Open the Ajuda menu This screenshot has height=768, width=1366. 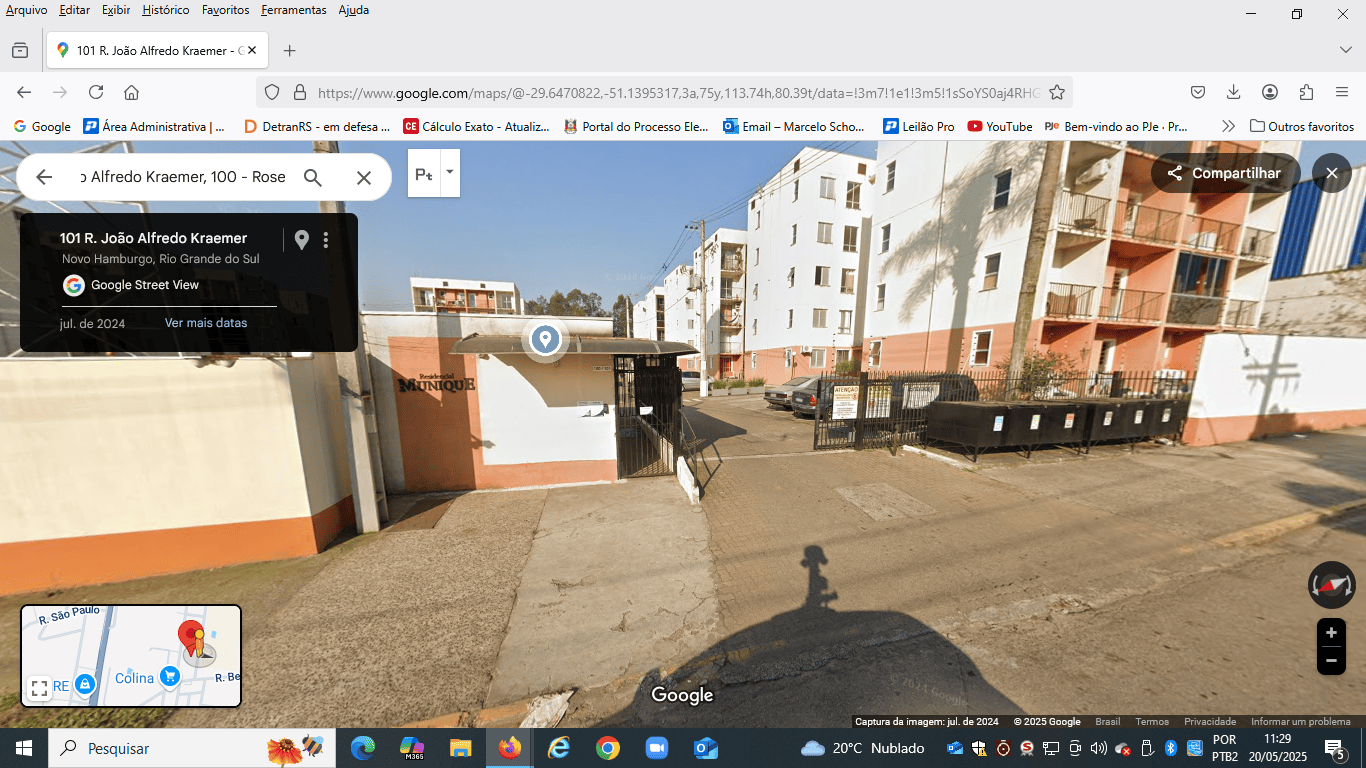353,10
